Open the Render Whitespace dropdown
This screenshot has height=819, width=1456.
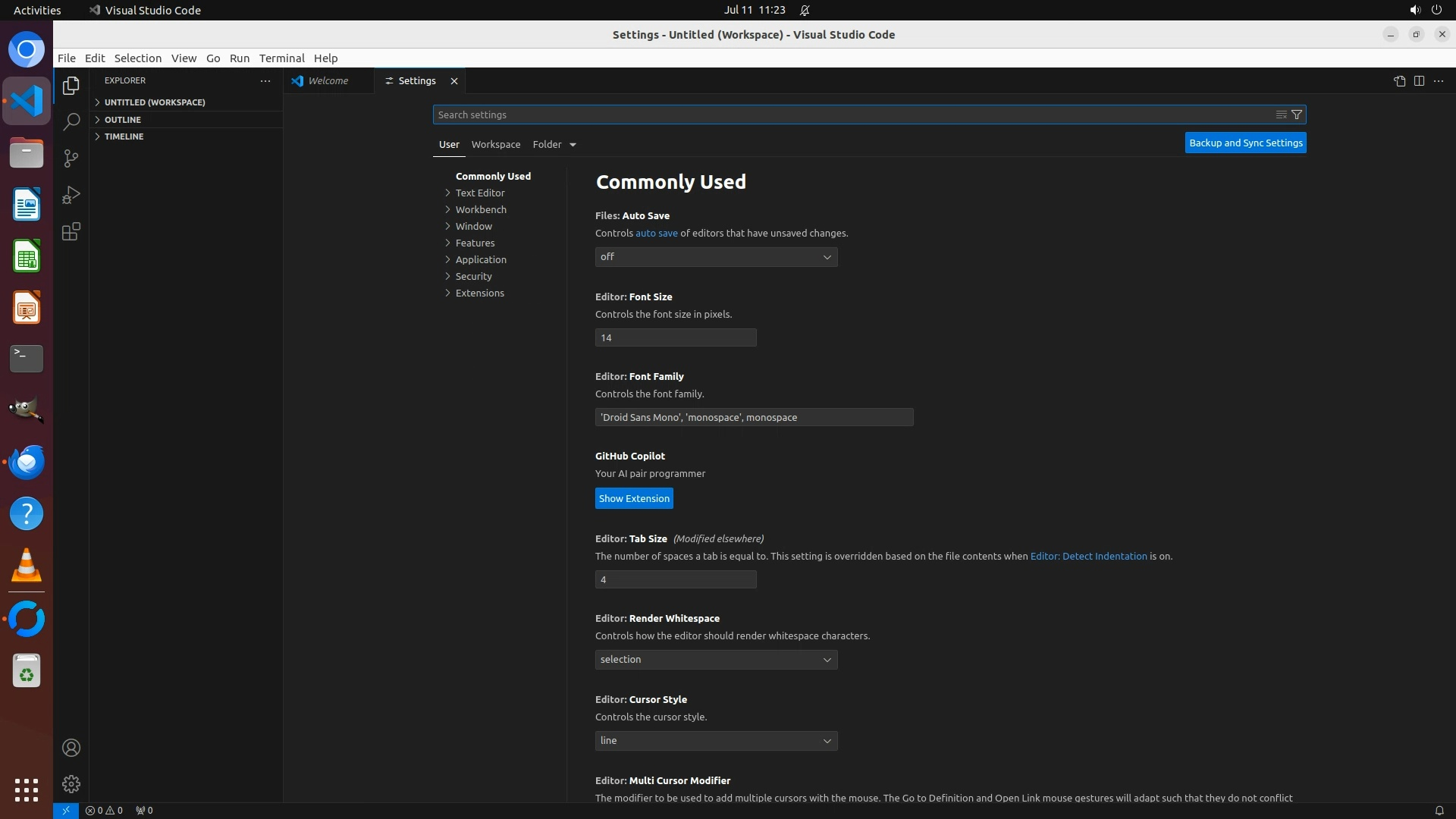(x=716, y=660)
